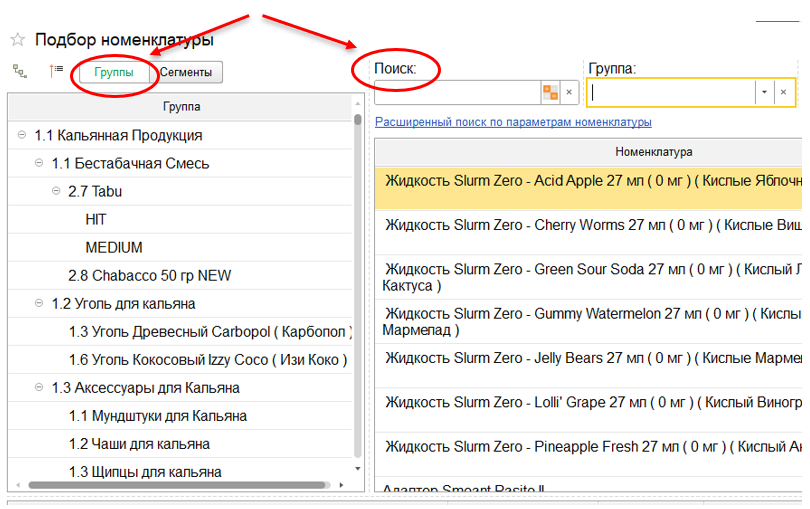Viewport: 810px width, 509px height.
Task: Click orange squares icon in Поиск field
Action: click(550, 92)
